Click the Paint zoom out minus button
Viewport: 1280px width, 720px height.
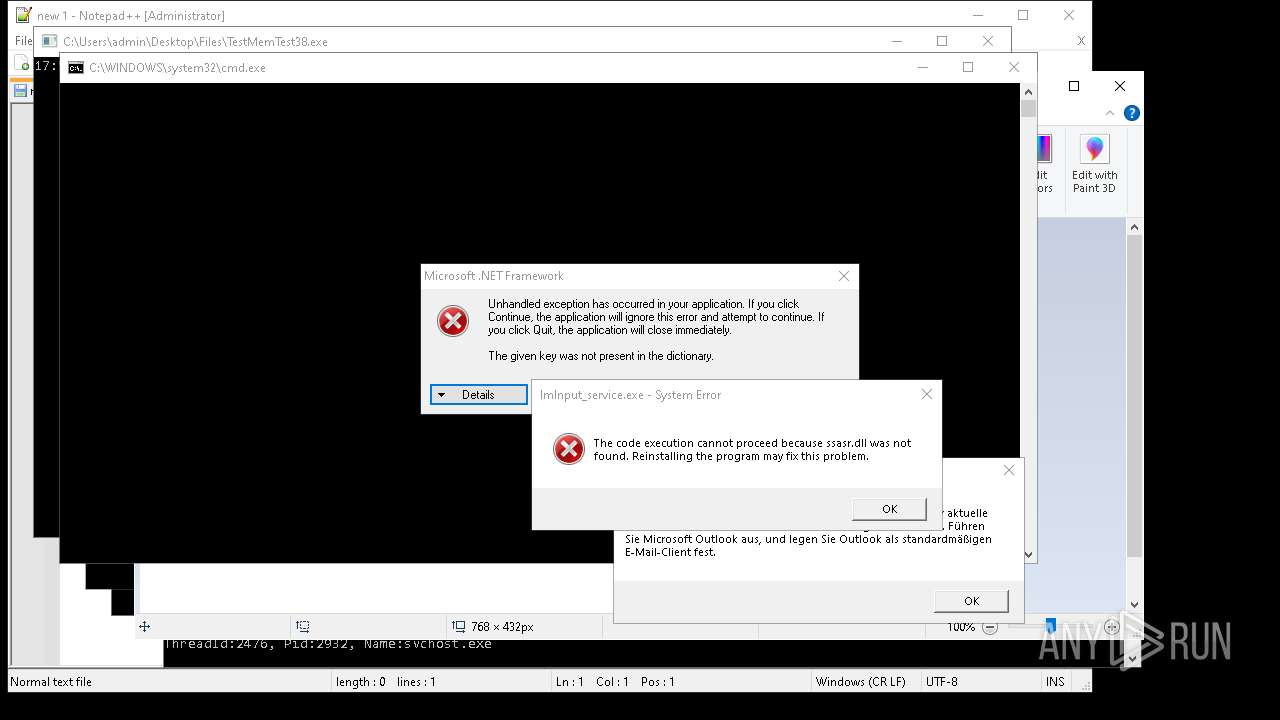pyautogui.click(x=990, y=627)
